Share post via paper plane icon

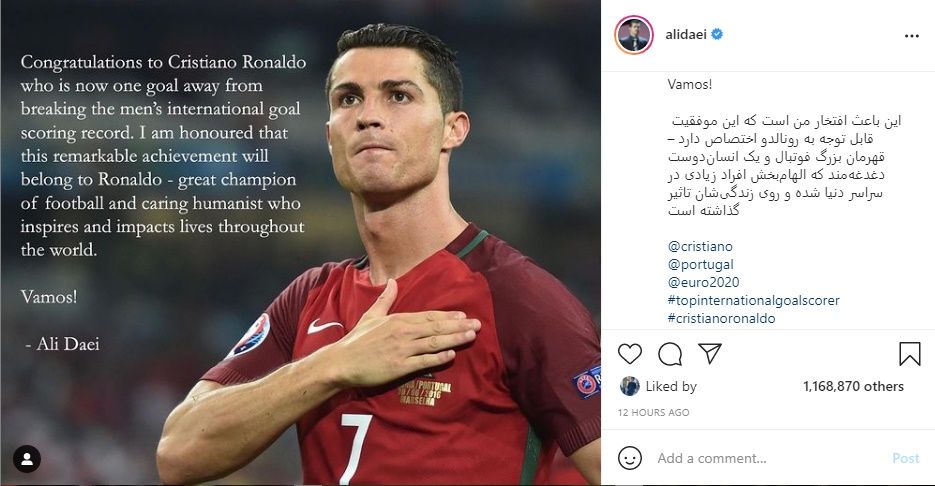point(710,354)
